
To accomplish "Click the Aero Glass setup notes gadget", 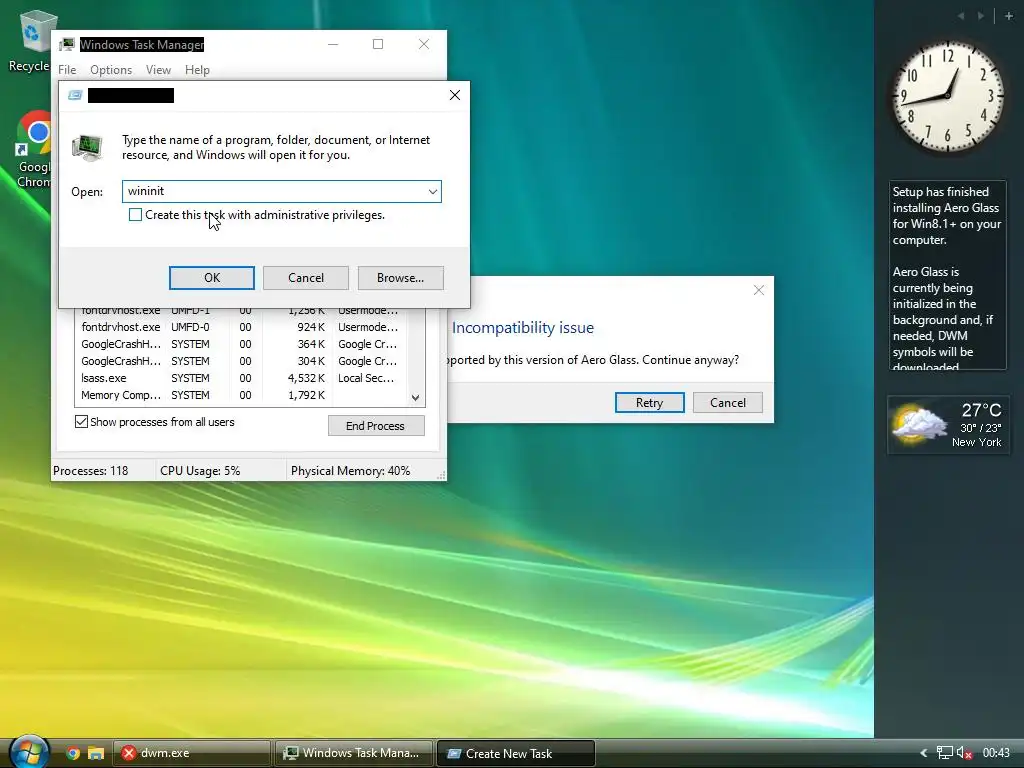I will pyautogui.click(x=948, y=276).
